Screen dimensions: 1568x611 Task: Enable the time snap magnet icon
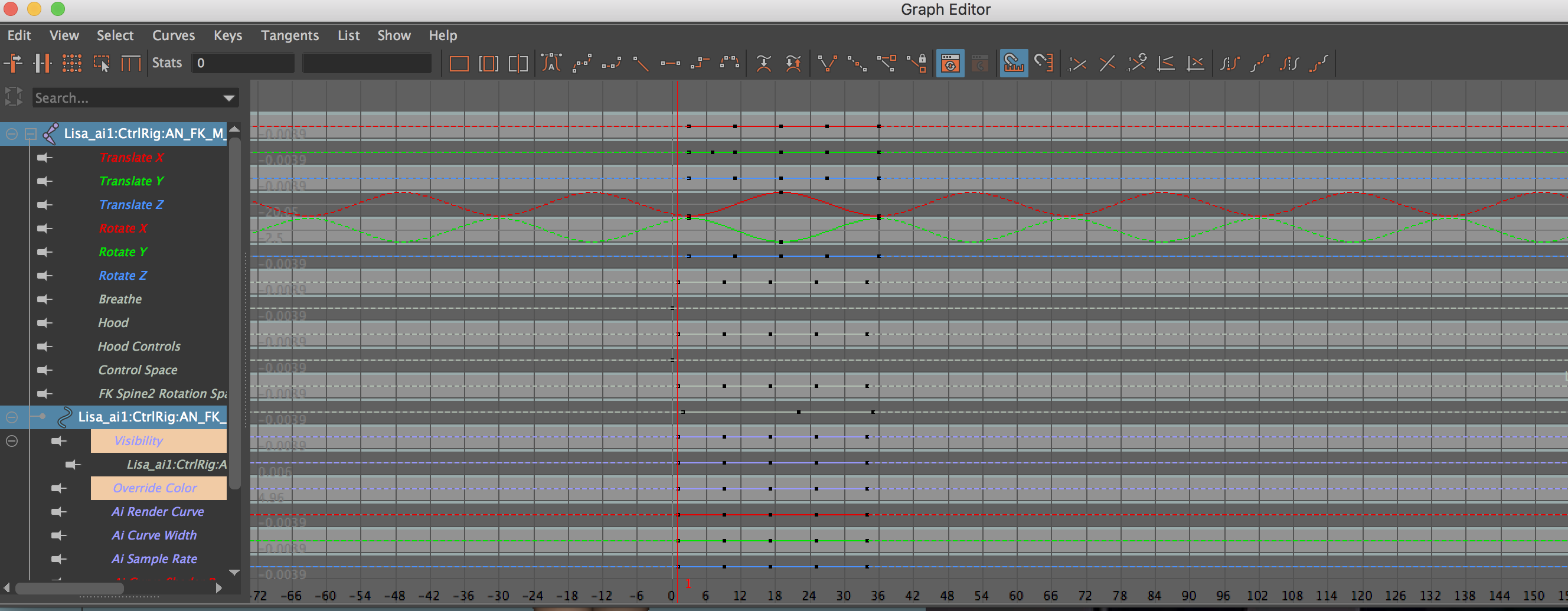1012,63
